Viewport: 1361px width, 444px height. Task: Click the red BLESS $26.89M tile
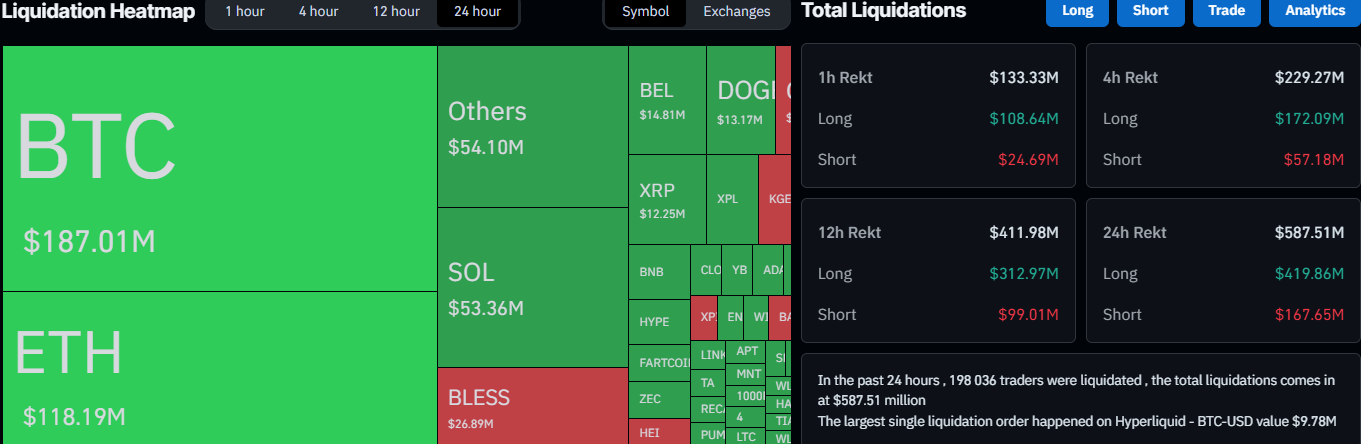[532, 406]
